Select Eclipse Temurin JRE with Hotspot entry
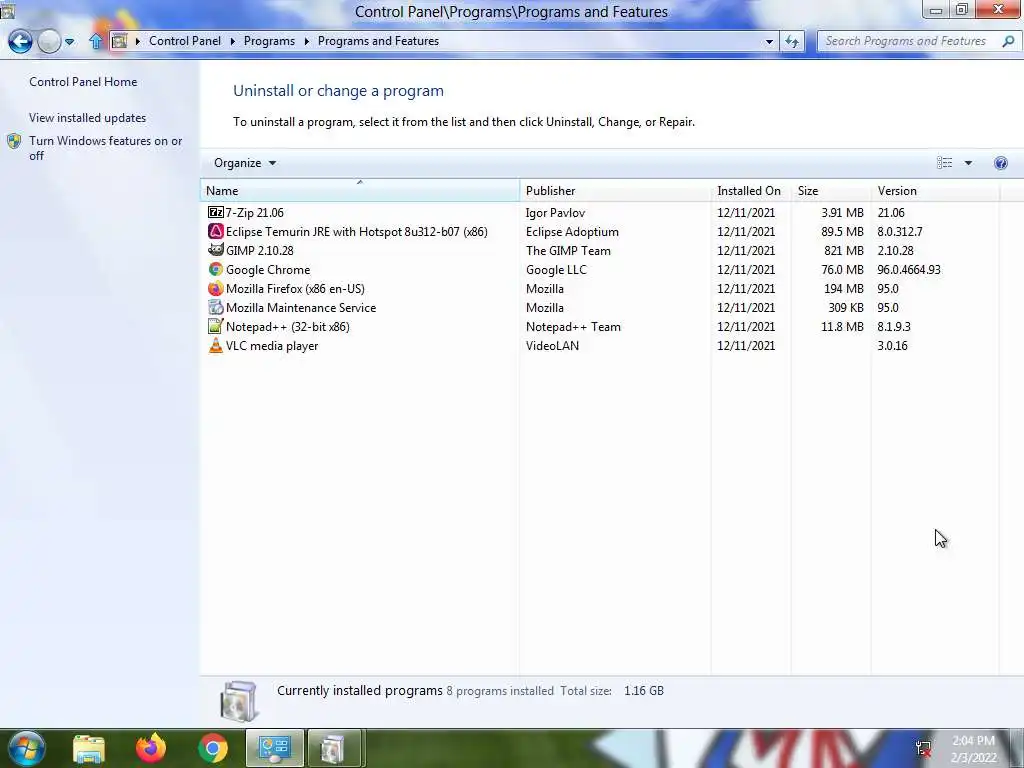Screen dimensions: 1024x768 pyautogui.click(x=357, y=231)
